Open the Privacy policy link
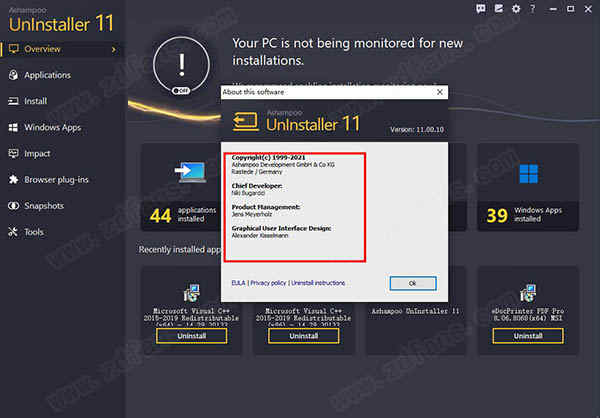 [x=268, y=283]
